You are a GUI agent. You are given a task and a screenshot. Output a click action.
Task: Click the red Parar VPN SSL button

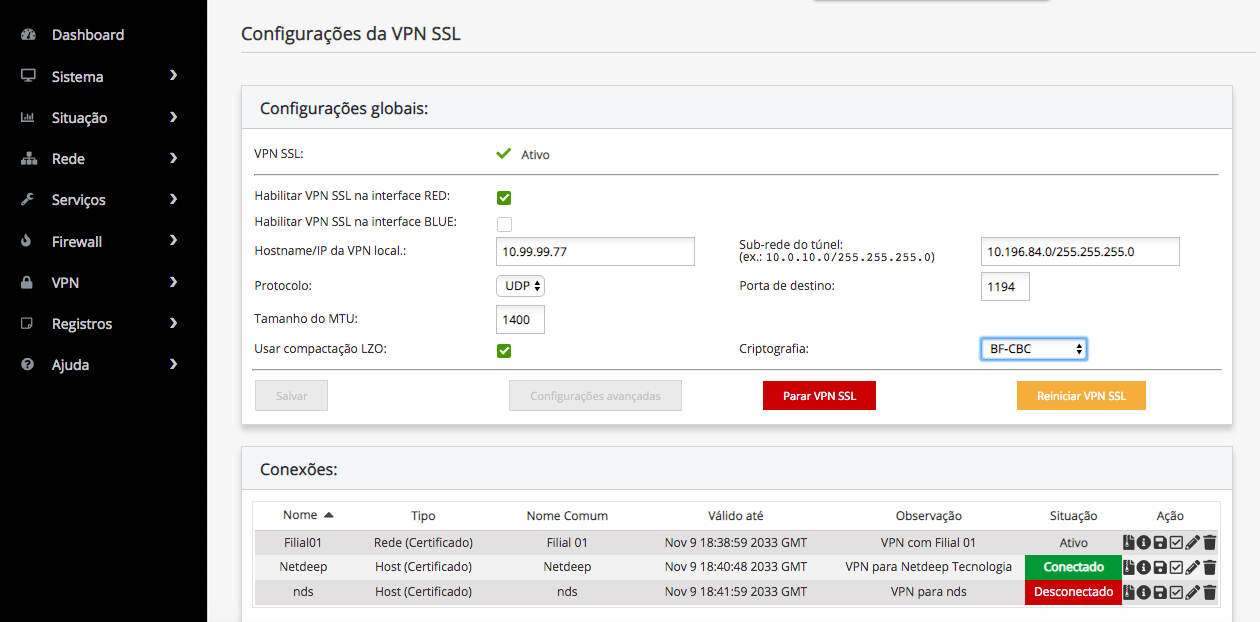819,396
